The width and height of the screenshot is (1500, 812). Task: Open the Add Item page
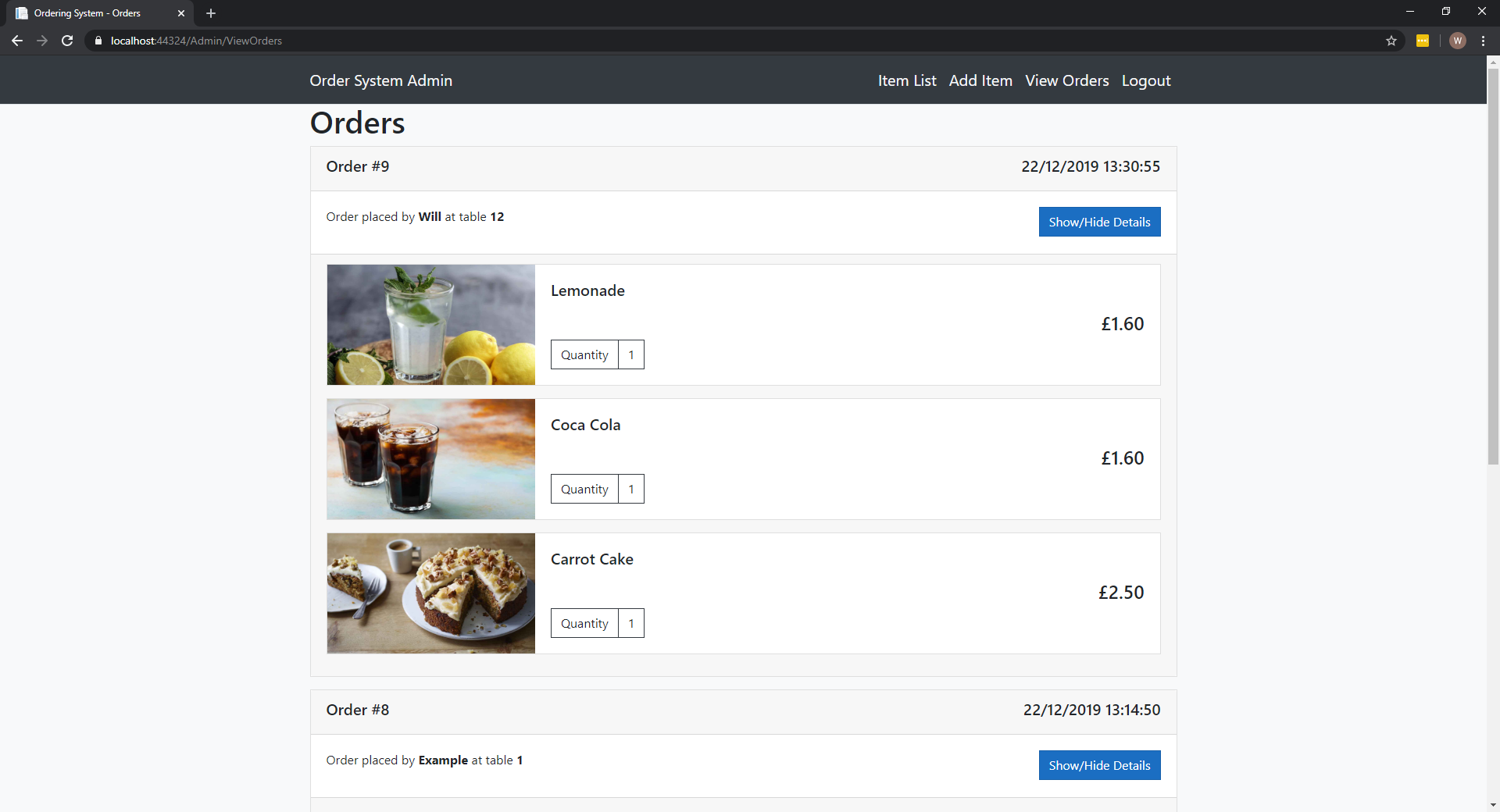point(980,80)
